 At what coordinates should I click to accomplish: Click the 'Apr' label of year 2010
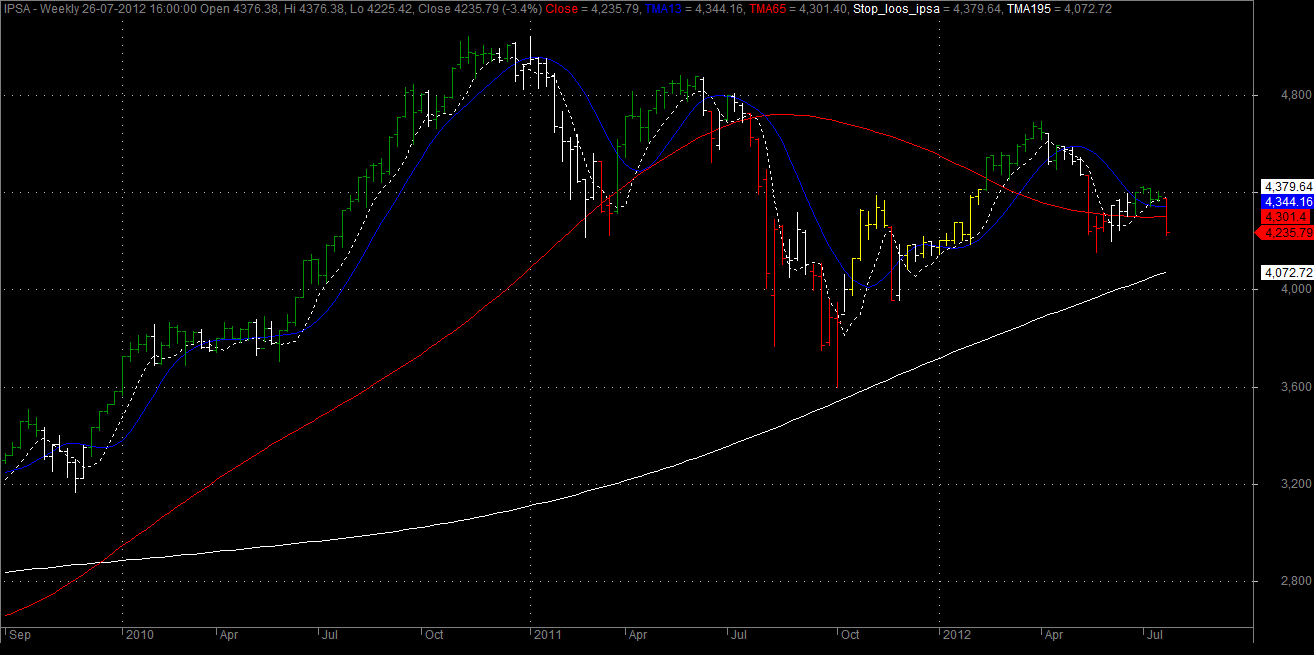pos(228,634)
